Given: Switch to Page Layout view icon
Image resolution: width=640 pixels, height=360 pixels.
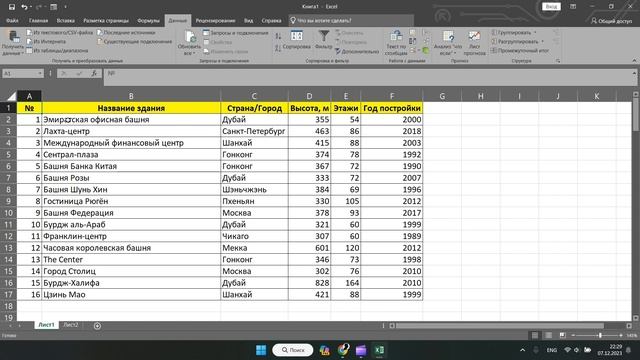Looking at the screenshot, I should click(x=549, y=335).
